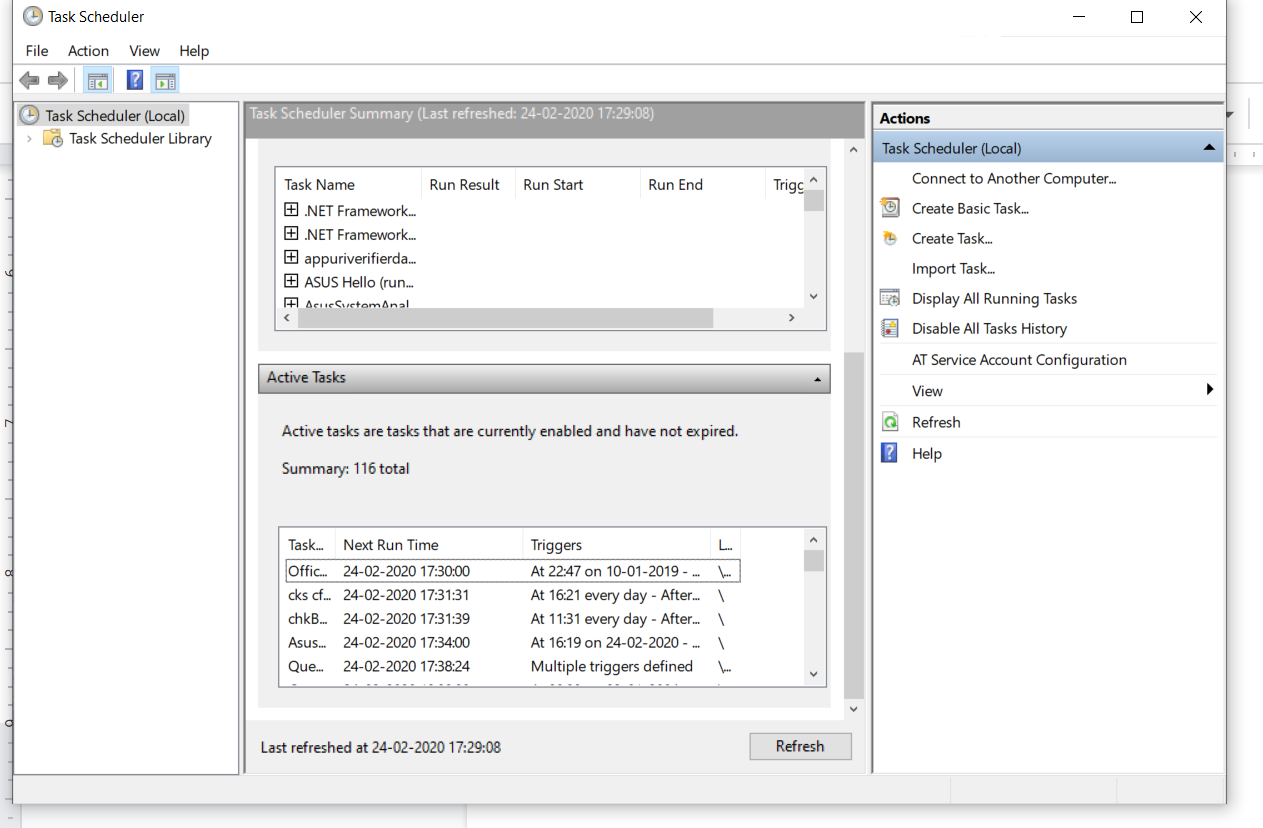Click the Refresh icon in the Actions pane
The width and height of the screenshot is (1263, 828).
click(x=890, y=422)
